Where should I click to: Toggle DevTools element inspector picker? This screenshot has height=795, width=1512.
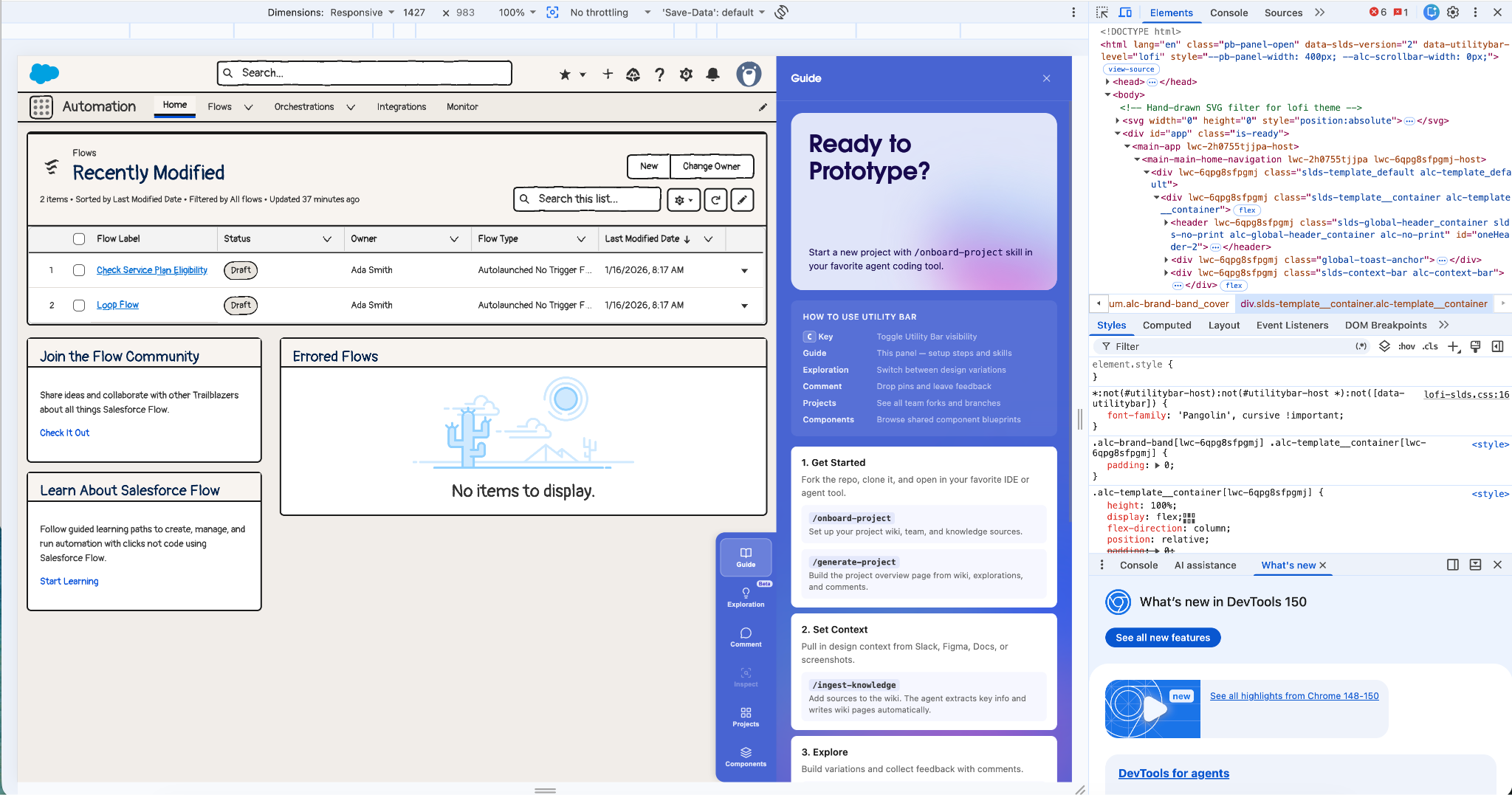tap(1102, 13)
